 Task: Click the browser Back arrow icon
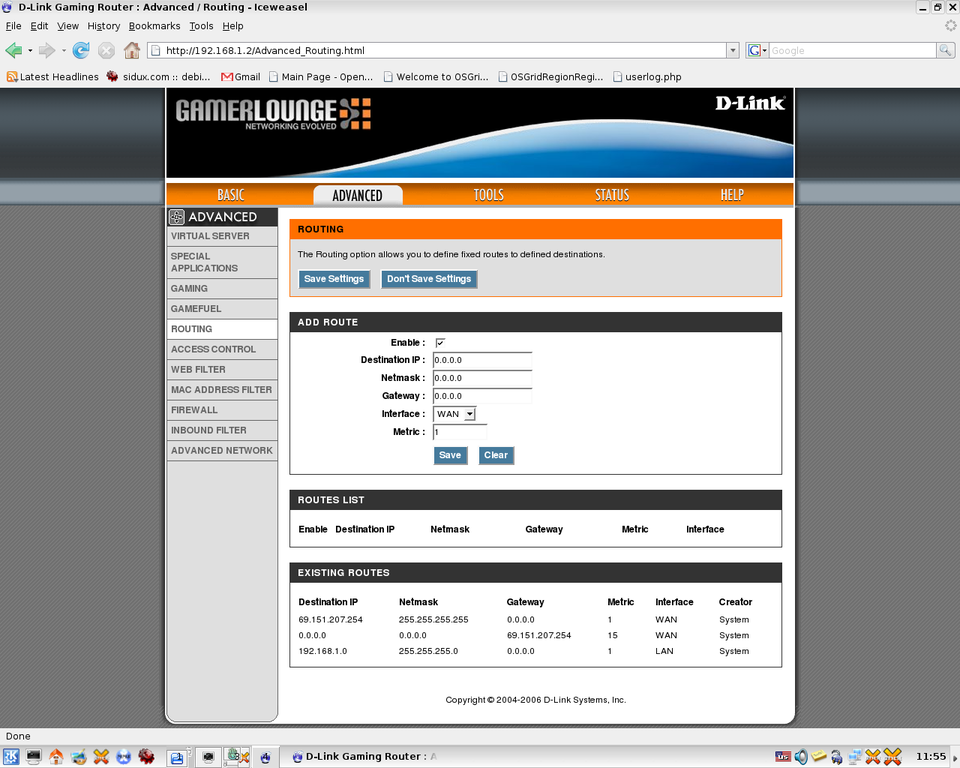[x=13, y=50]
